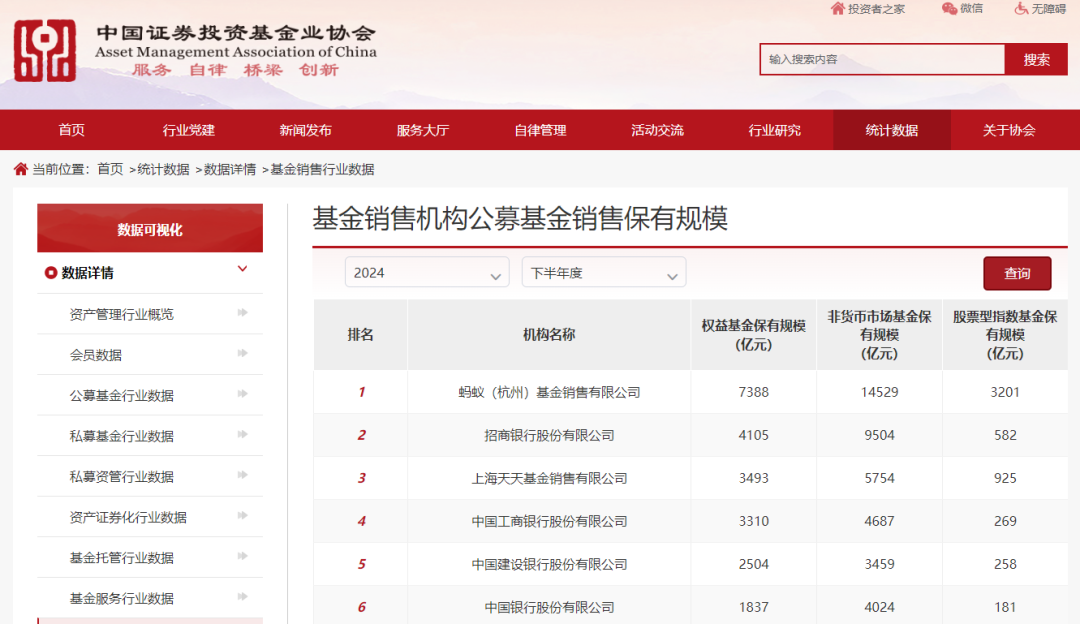Click the red 搜索 search button

[1037, 59]
